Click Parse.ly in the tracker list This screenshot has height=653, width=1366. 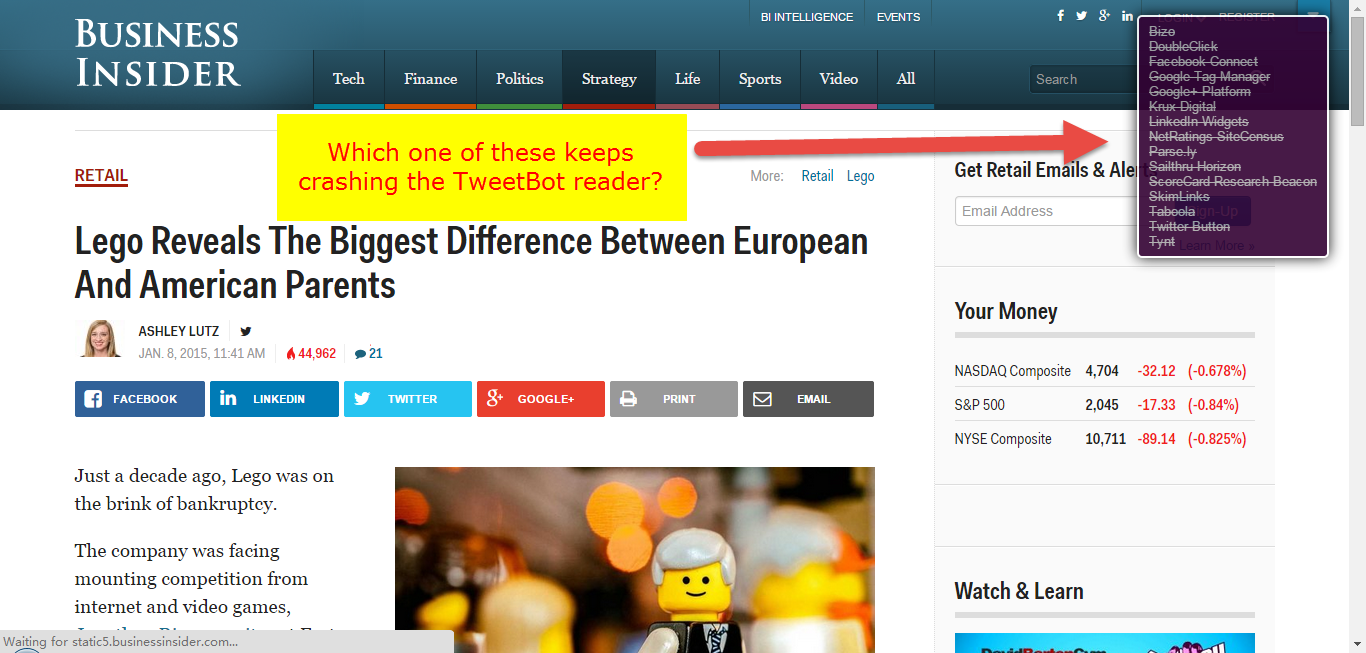click(x=1172, y=152)
